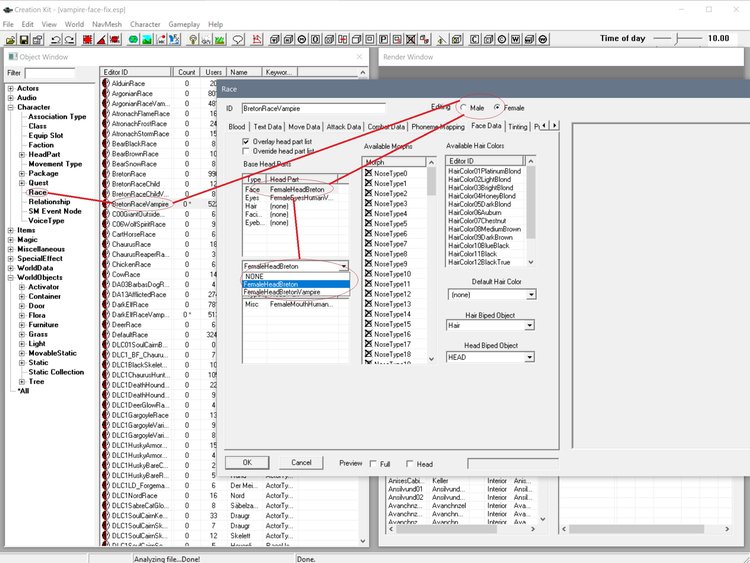
Task: Choose NONE in the head part dropdown list
Action: coord(296,276)
